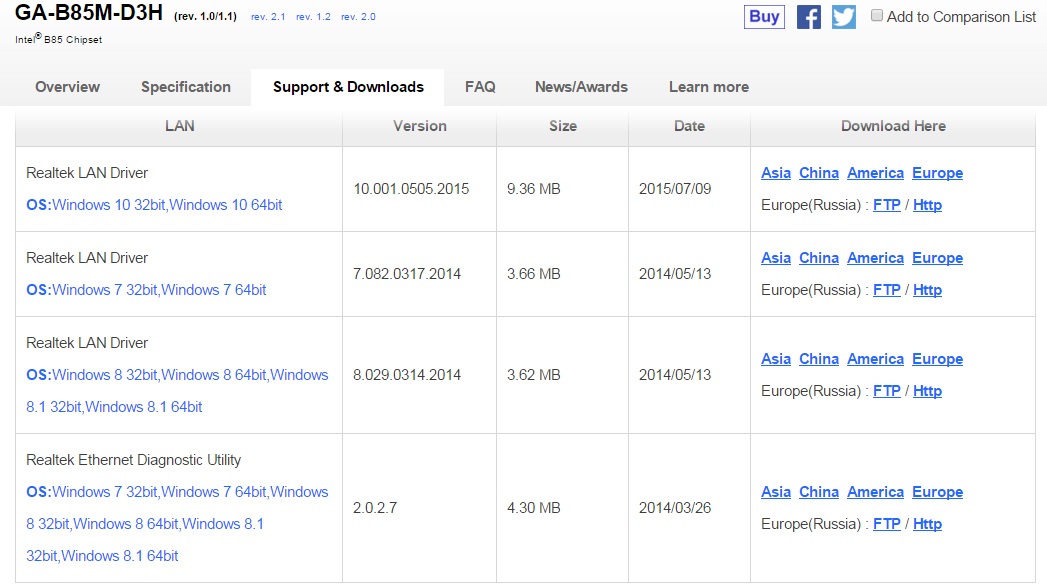Download Windows 7 LAN driver via Http
Image resolution: width=1047 pixels, height=585 pixels.
tap(927, 290)
